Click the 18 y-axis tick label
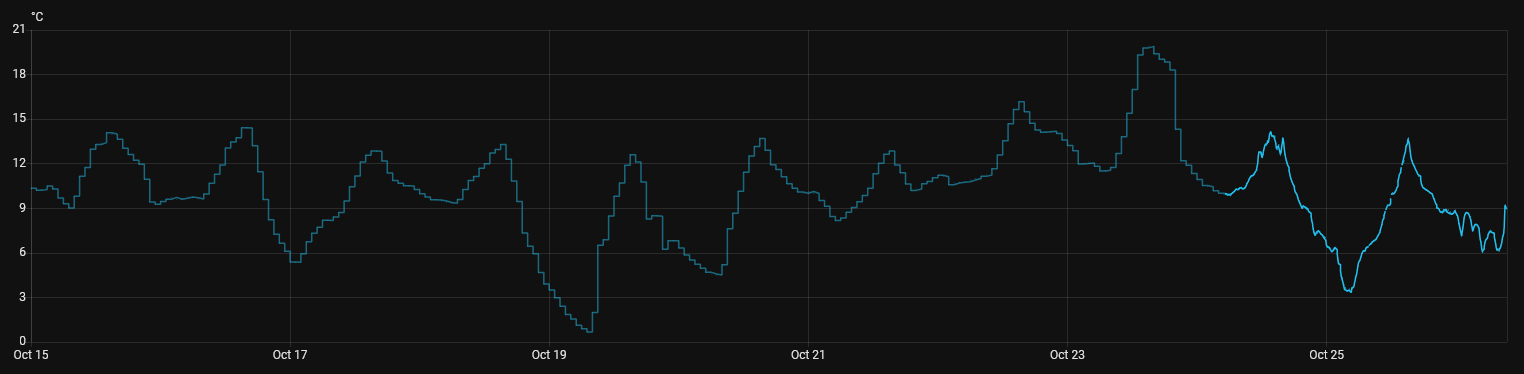 coord(19,74)
